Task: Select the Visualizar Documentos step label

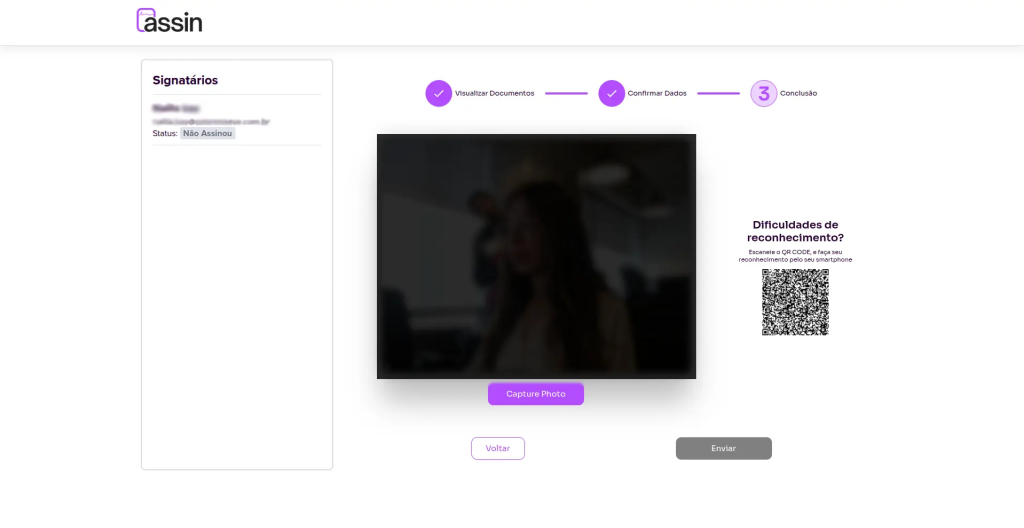Action: pos(494,93)
